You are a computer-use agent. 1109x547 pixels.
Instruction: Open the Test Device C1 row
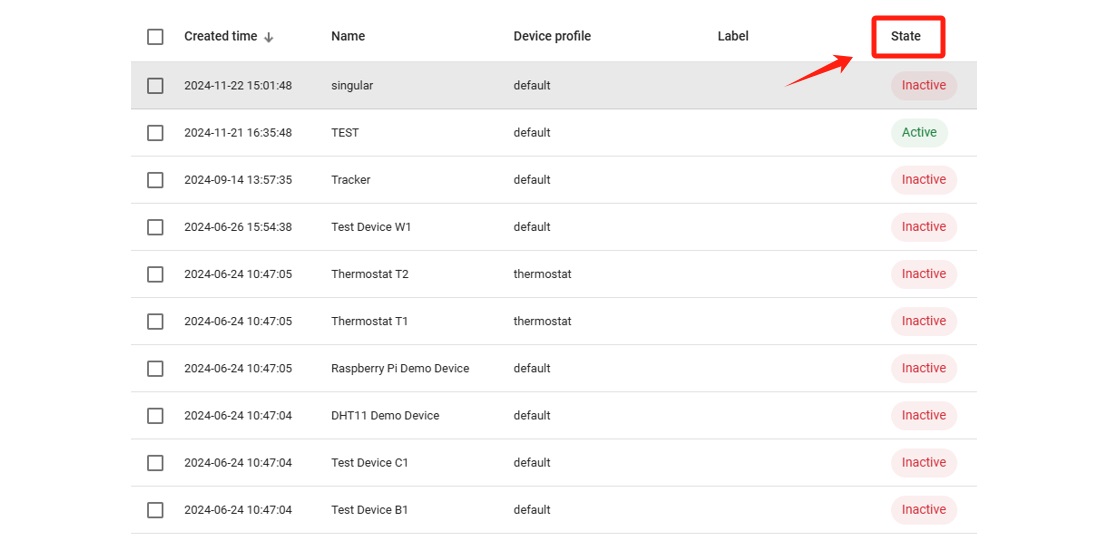pos(370,463)
